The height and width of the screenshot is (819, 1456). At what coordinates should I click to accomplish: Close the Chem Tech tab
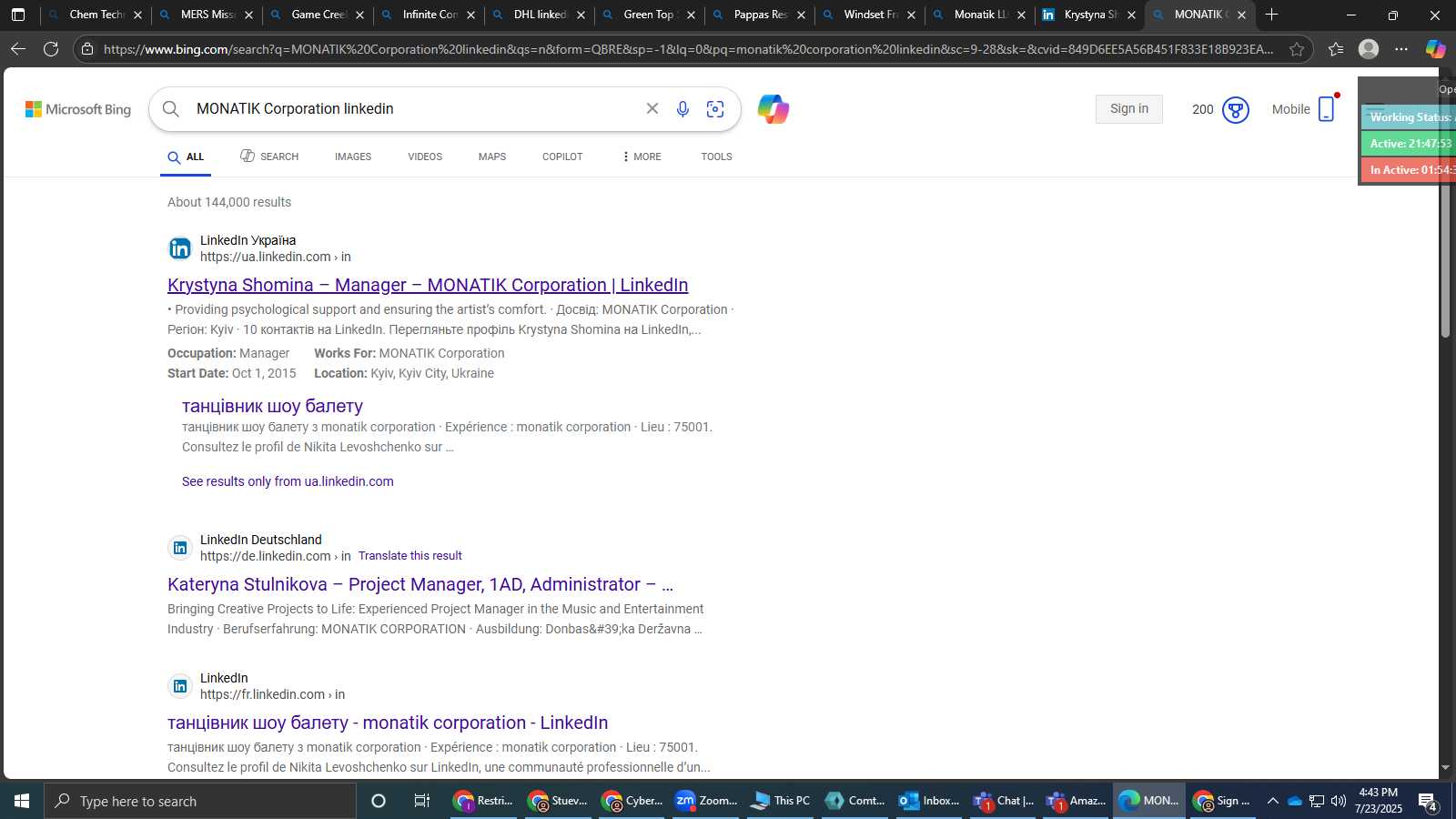137,15
